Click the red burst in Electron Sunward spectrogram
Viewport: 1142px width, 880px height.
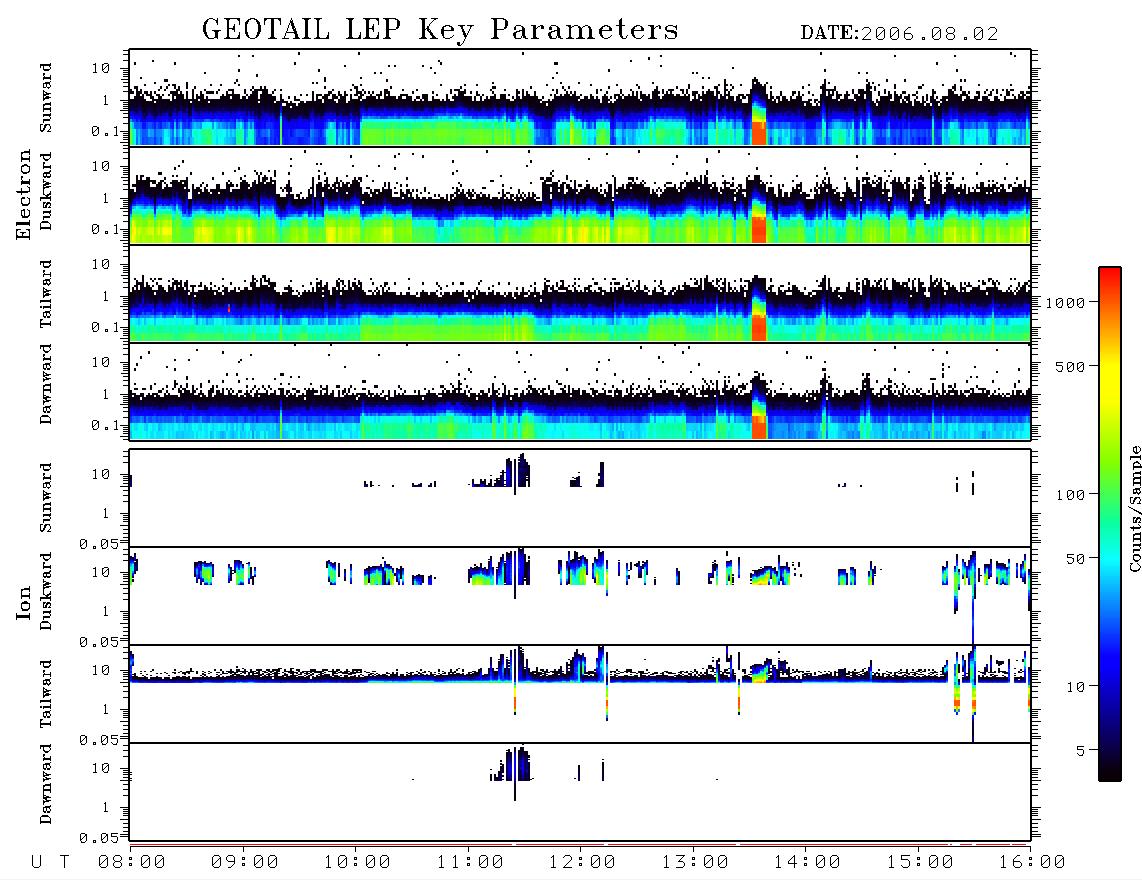point(759,133)
